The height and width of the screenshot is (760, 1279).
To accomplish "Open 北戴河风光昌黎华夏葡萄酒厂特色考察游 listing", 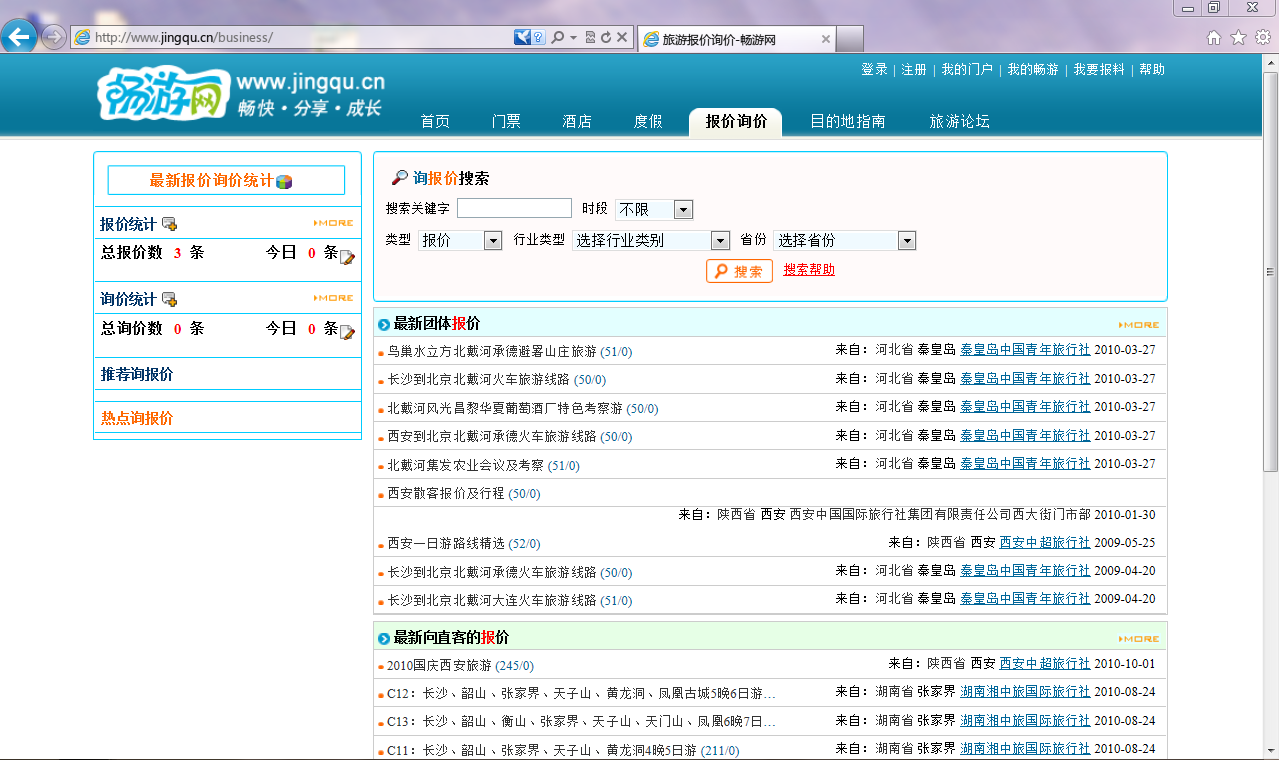I will (505, 408).
